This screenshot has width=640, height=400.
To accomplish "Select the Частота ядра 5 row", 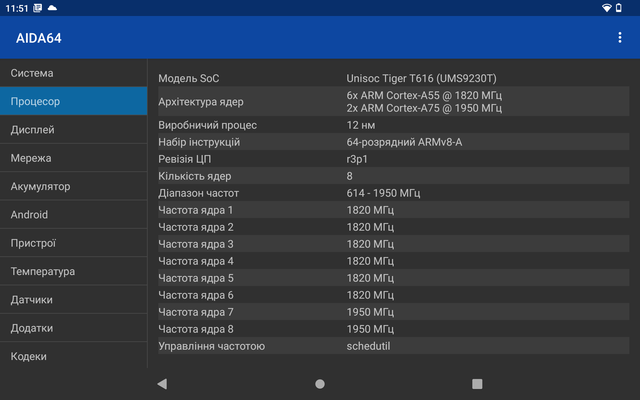I will click(x=393, y=278).
